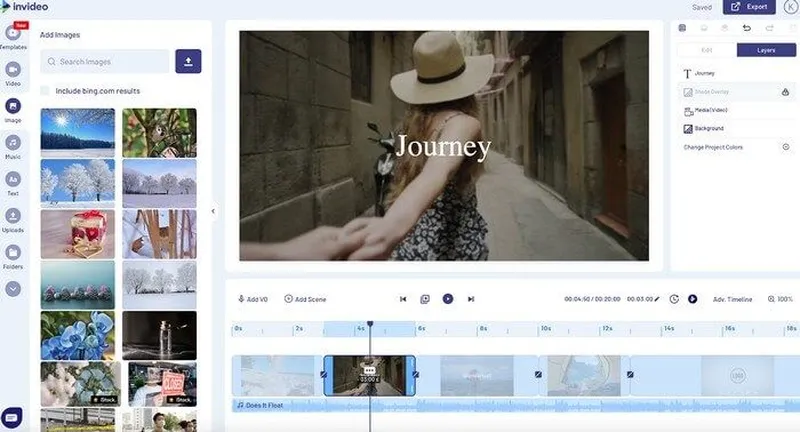Open the Folders sidebar icon
The width and height of the screenshot is (800, 432).
pyautogui.click(x=13, y=253)
